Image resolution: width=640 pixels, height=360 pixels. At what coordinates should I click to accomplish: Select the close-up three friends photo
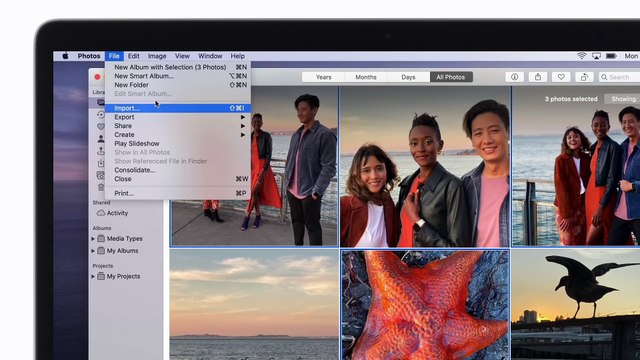click(425, 167)
